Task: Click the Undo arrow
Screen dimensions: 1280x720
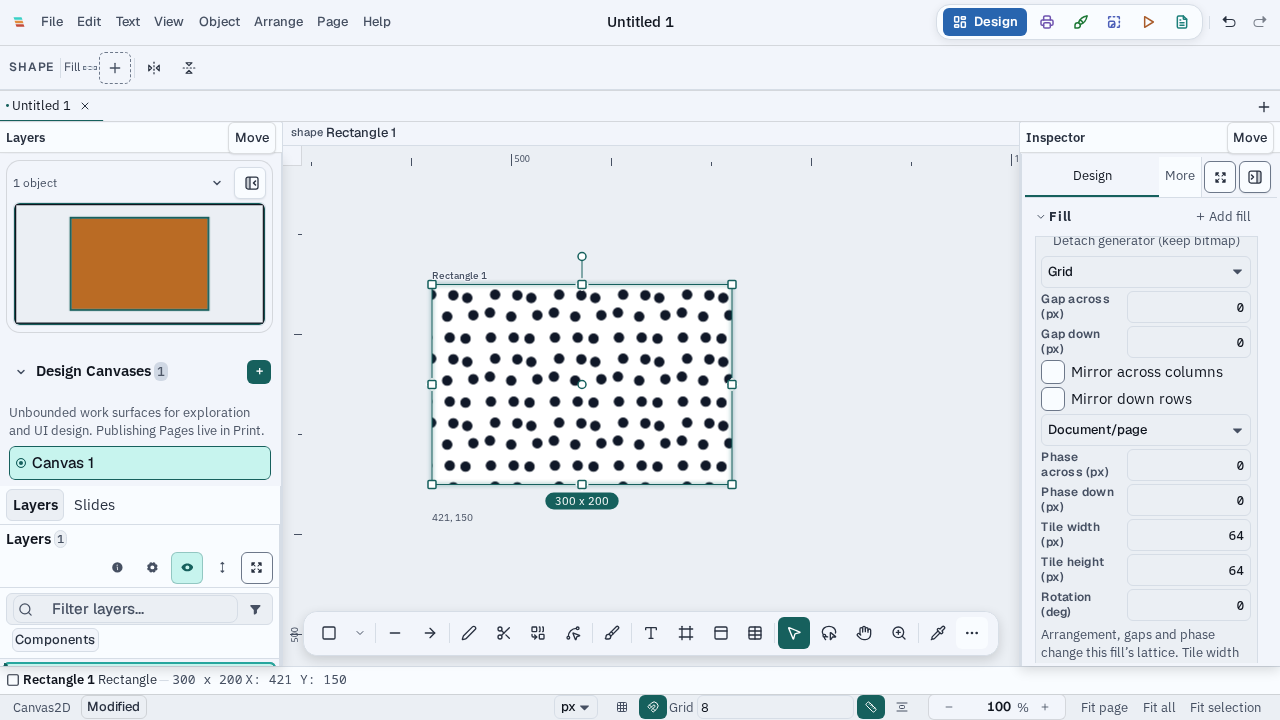Action: pyautogui.click(x=1229, y=22)
